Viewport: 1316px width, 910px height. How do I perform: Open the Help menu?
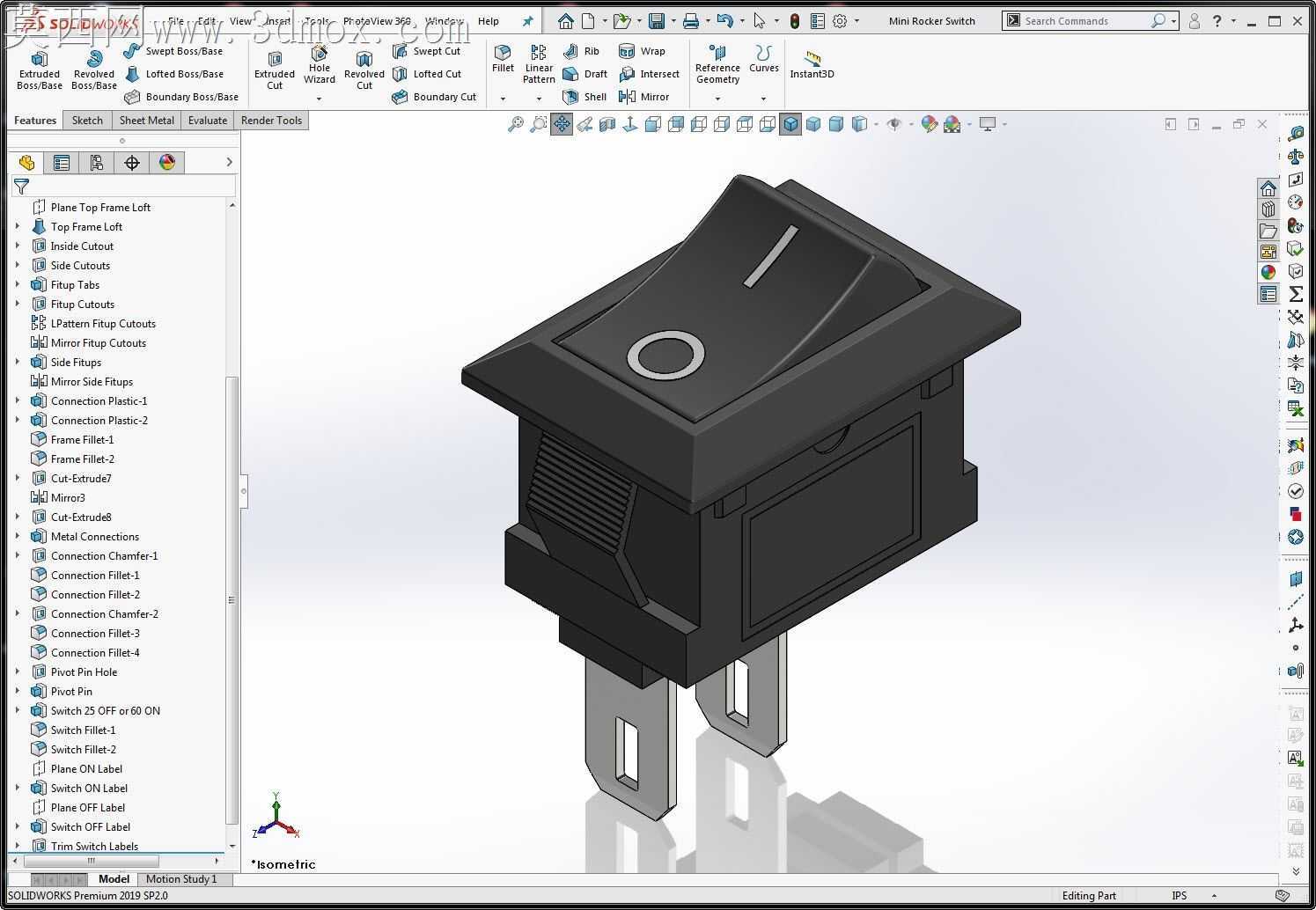tap(488, 21)
